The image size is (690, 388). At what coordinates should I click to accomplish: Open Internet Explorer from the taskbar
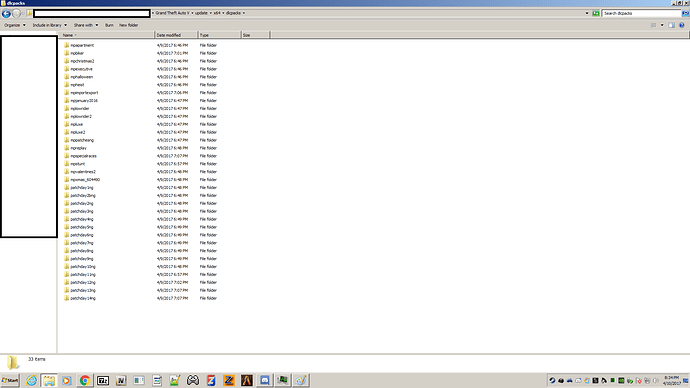(31, 381)
